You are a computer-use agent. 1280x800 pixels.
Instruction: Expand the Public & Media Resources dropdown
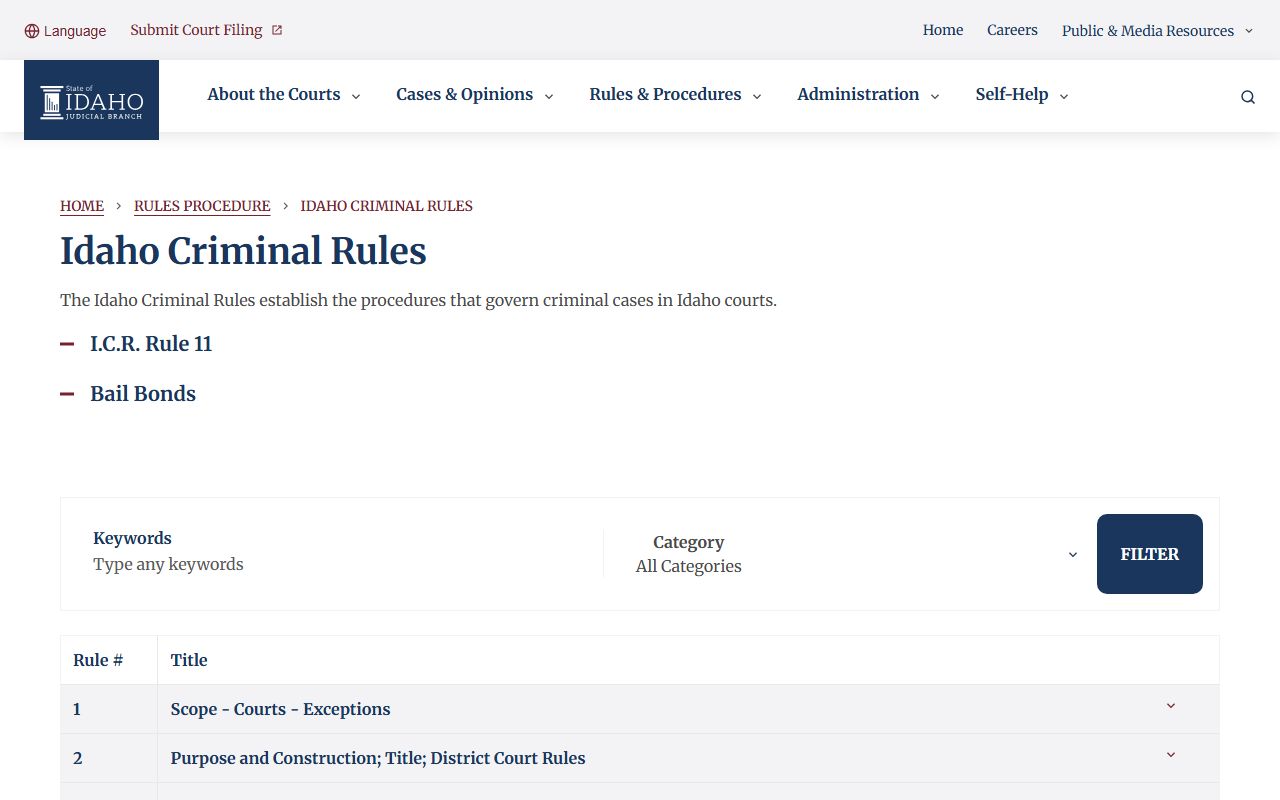pos(1157,31)
